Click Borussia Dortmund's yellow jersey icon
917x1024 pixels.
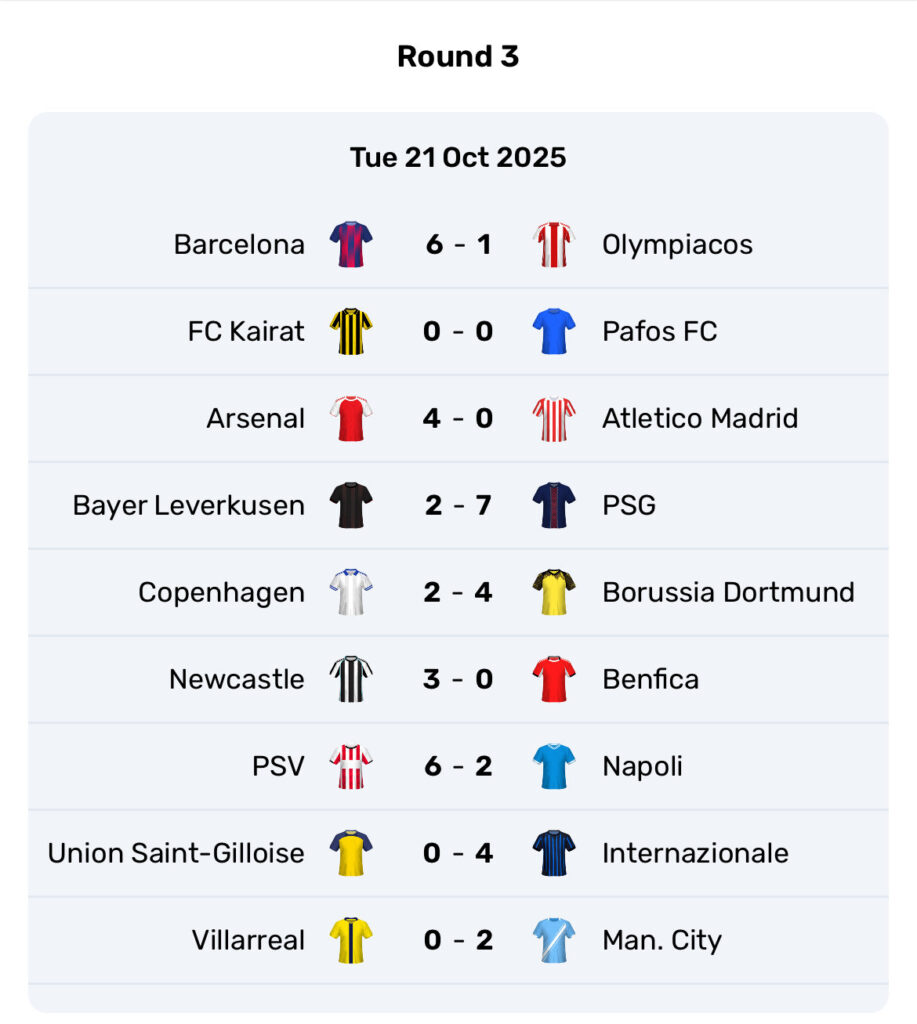tap(554, 592)
